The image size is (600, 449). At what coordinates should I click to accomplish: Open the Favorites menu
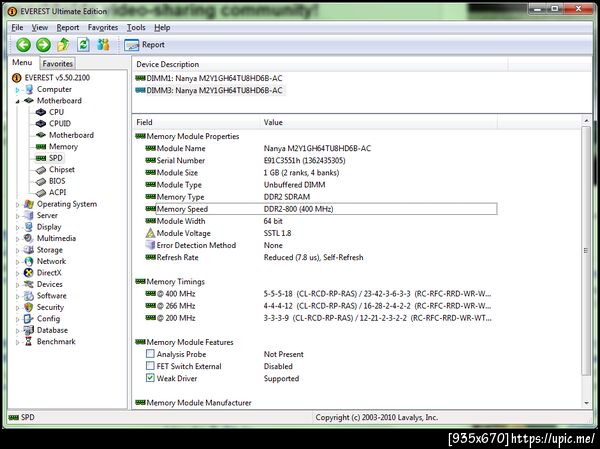pyautogui.click(x=103, y=28)
